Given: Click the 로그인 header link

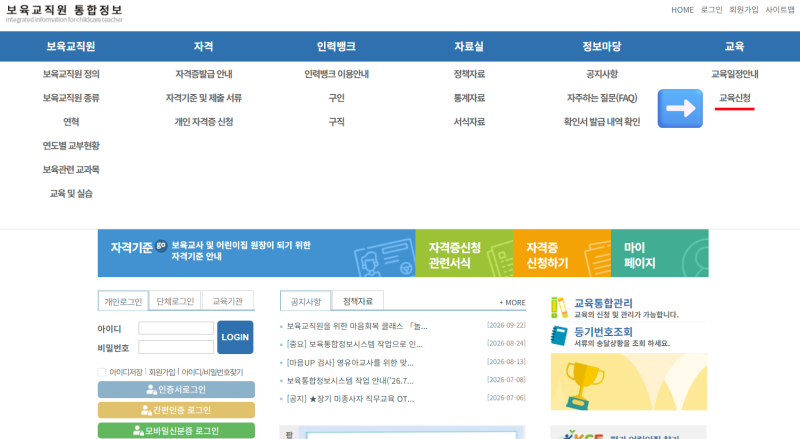Looking at the screenshot, I should point(711,10).
